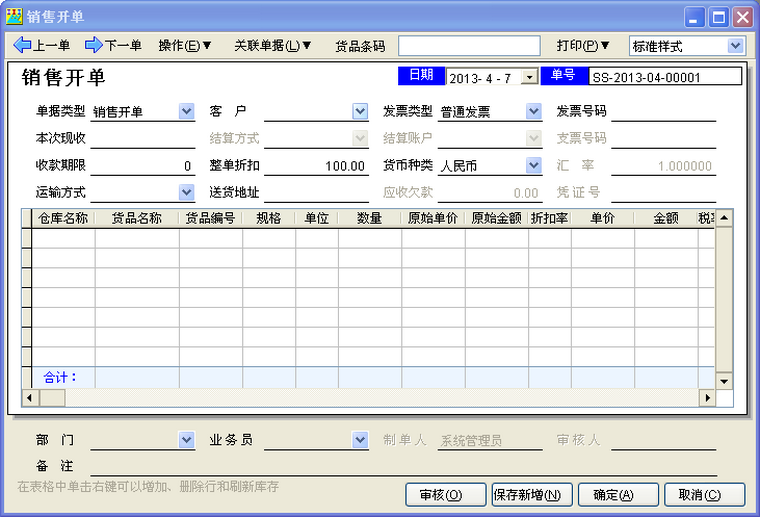This screenshot has width=760, height=517.
Task: Expand the 标准样式 print style dropdown
Action: tap(735, 46)
